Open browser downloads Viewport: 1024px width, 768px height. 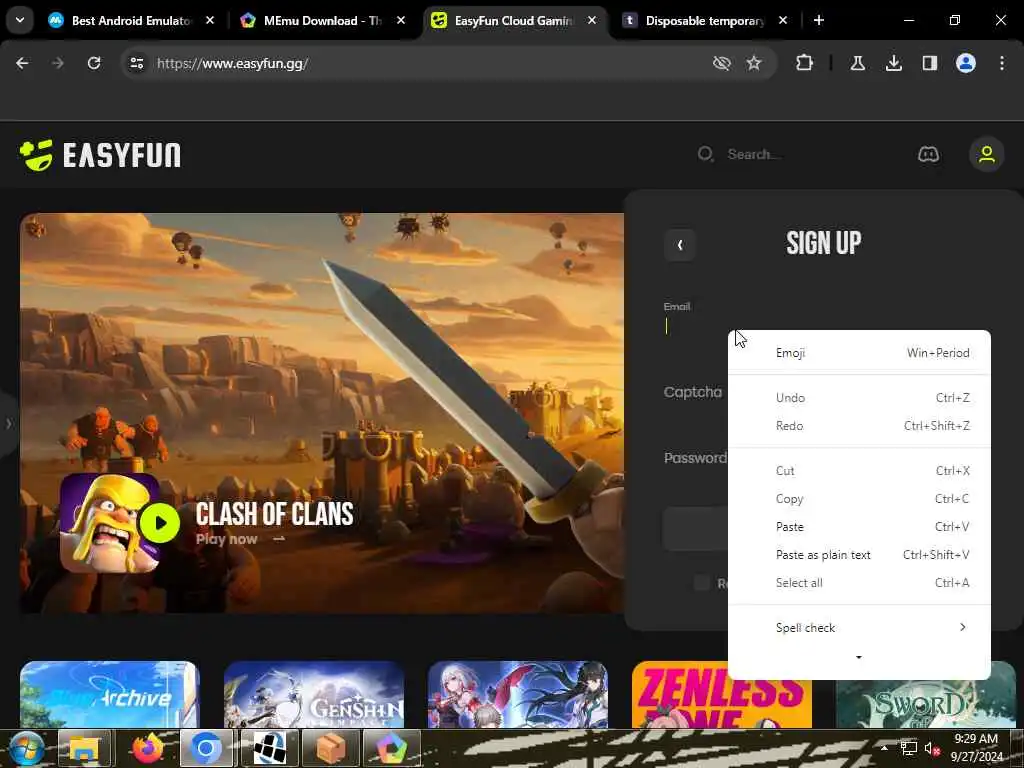(x=894, y=63)
